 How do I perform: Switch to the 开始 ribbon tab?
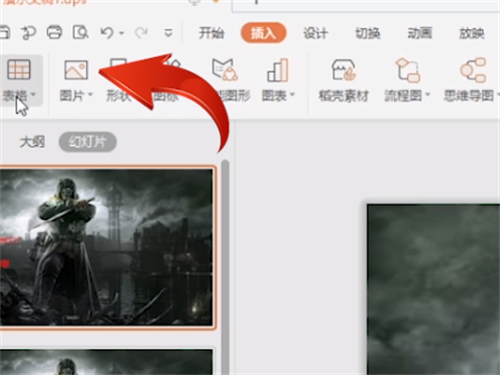tap(211, 33)
